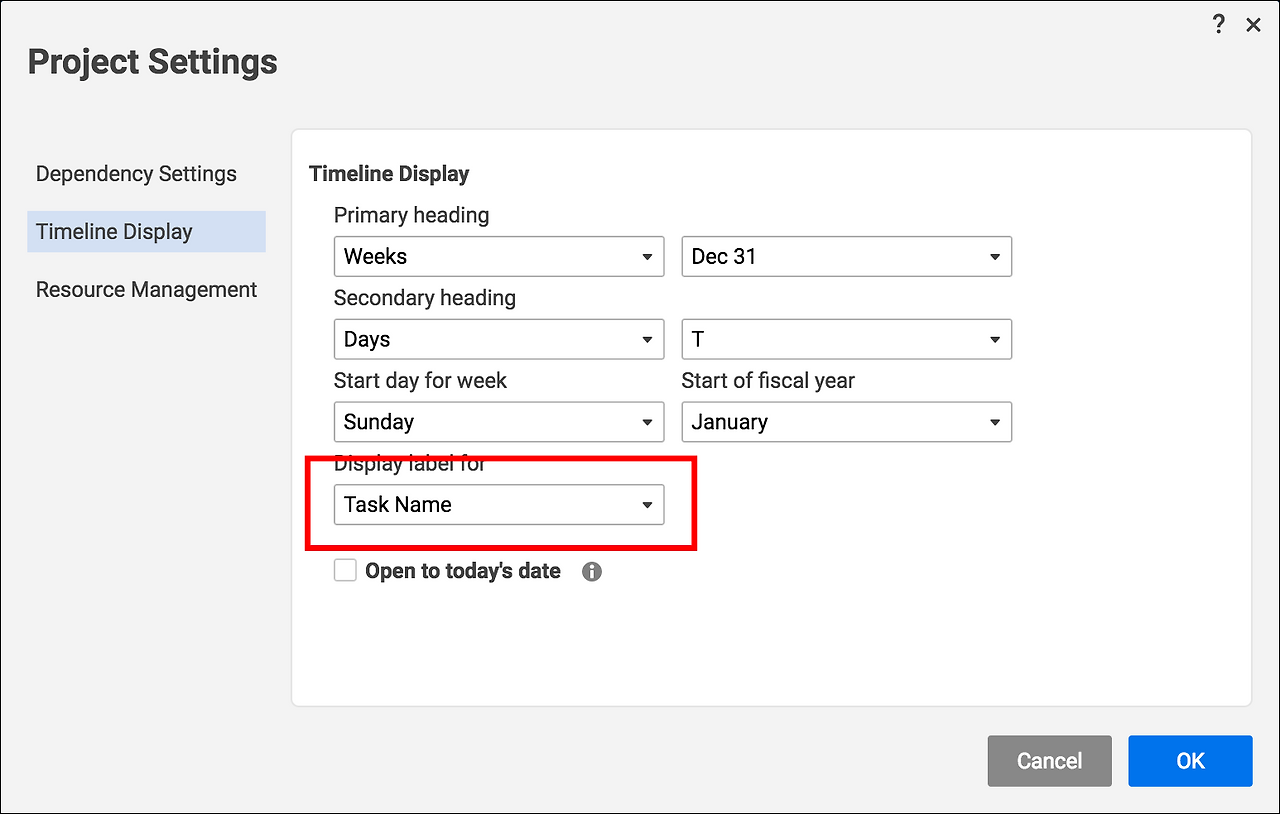Open the Start of fiscal year January dropdown
Image resolution: width=1280 pixels, height=814 pixels.
pyautogui.click(x=846, y=422)
